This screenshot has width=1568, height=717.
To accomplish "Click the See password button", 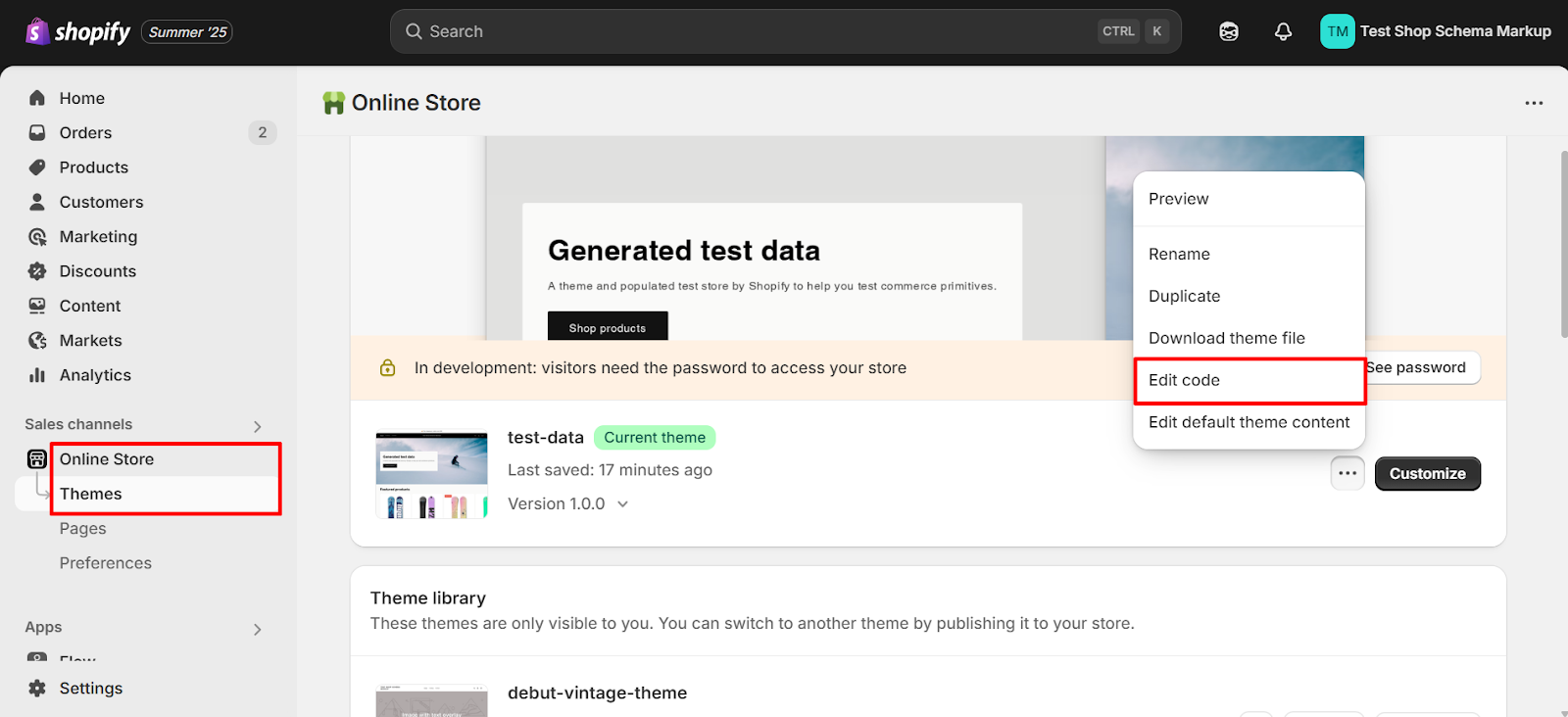I will click(1422, 367).
